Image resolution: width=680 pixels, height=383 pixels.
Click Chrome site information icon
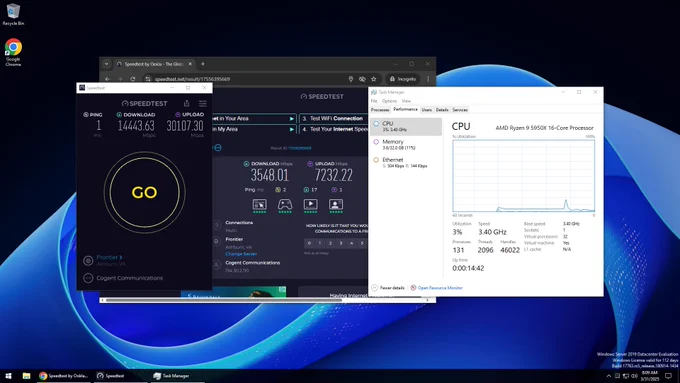click(x=148, y=79)
